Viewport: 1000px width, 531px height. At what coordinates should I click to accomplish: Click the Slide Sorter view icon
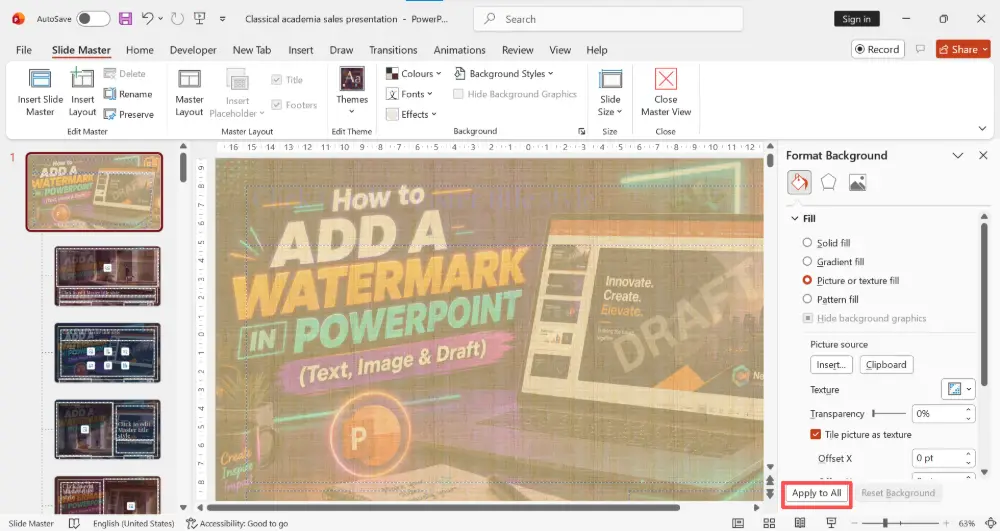coord(769,523)
